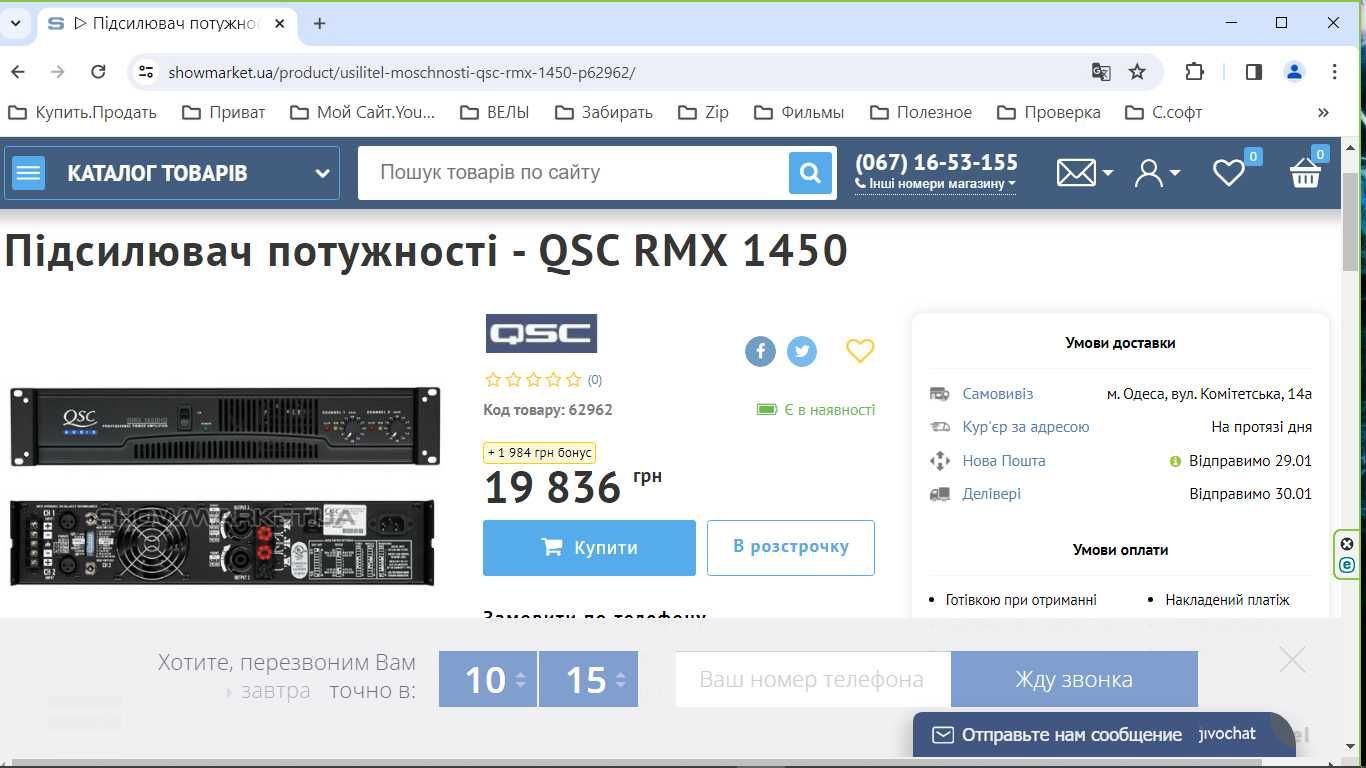Open the wishlist heart icon in header
Screen dimensions: 1366x768
pos(1229,173)
